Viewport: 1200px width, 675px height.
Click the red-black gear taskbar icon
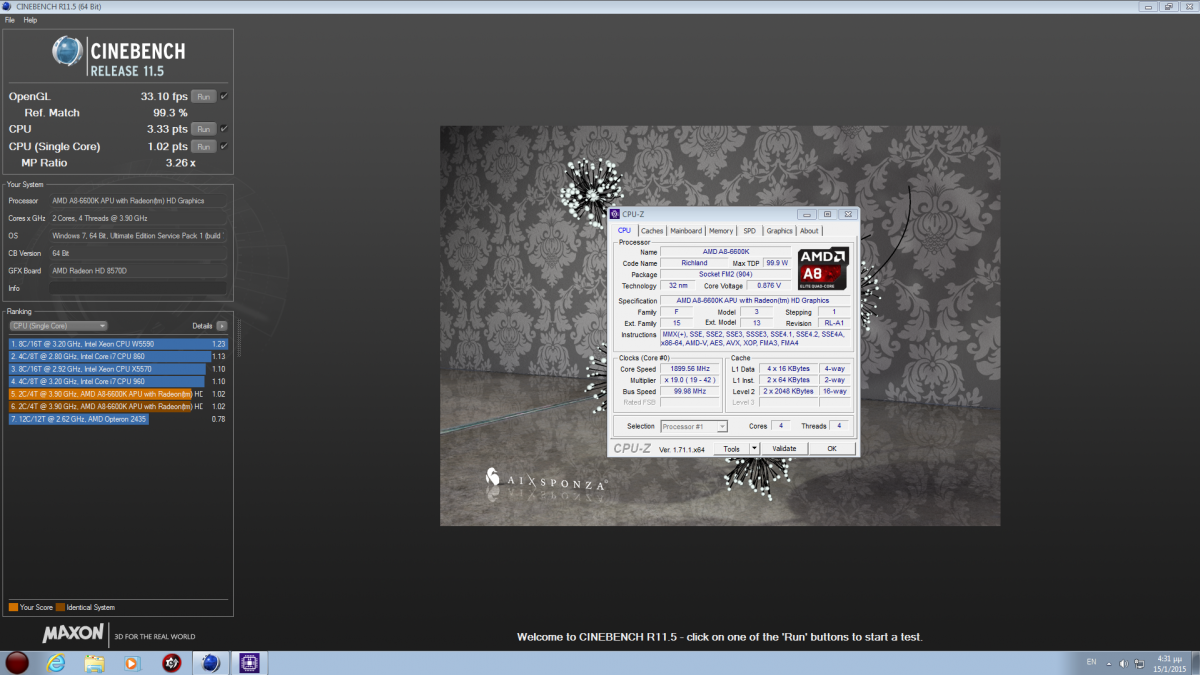coord(171,662)
